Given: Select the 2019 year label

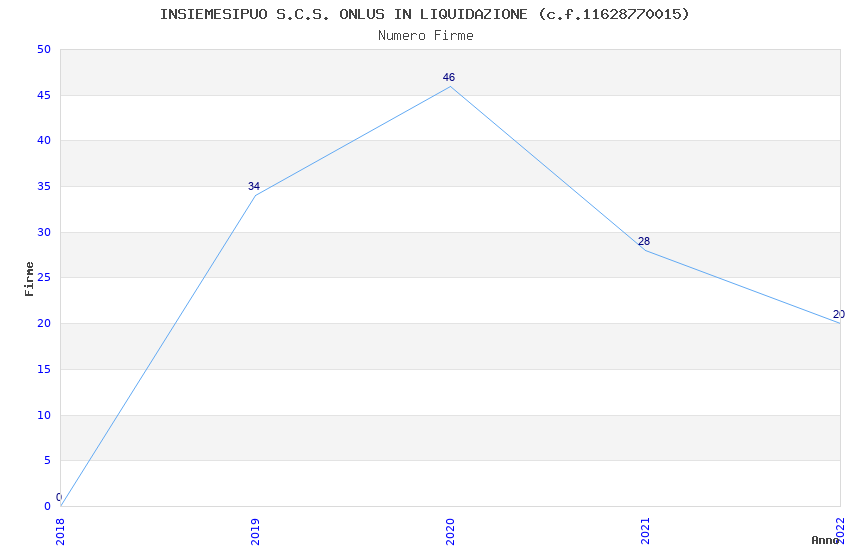Looking at the screenshot, I should 255,531.
